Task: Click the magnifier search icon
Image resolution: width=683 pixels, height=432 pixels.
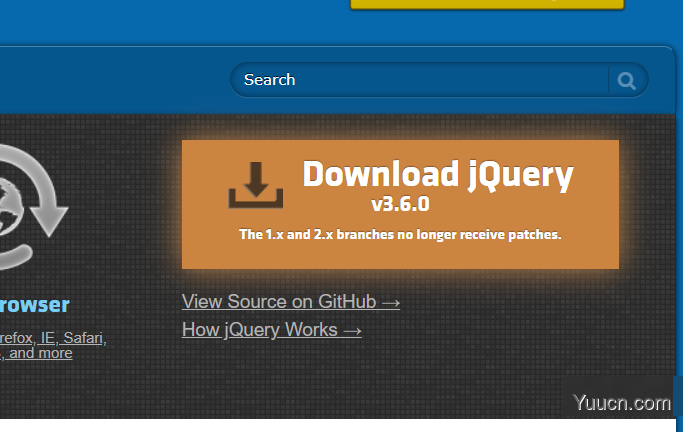Action: tap(626, 81)
